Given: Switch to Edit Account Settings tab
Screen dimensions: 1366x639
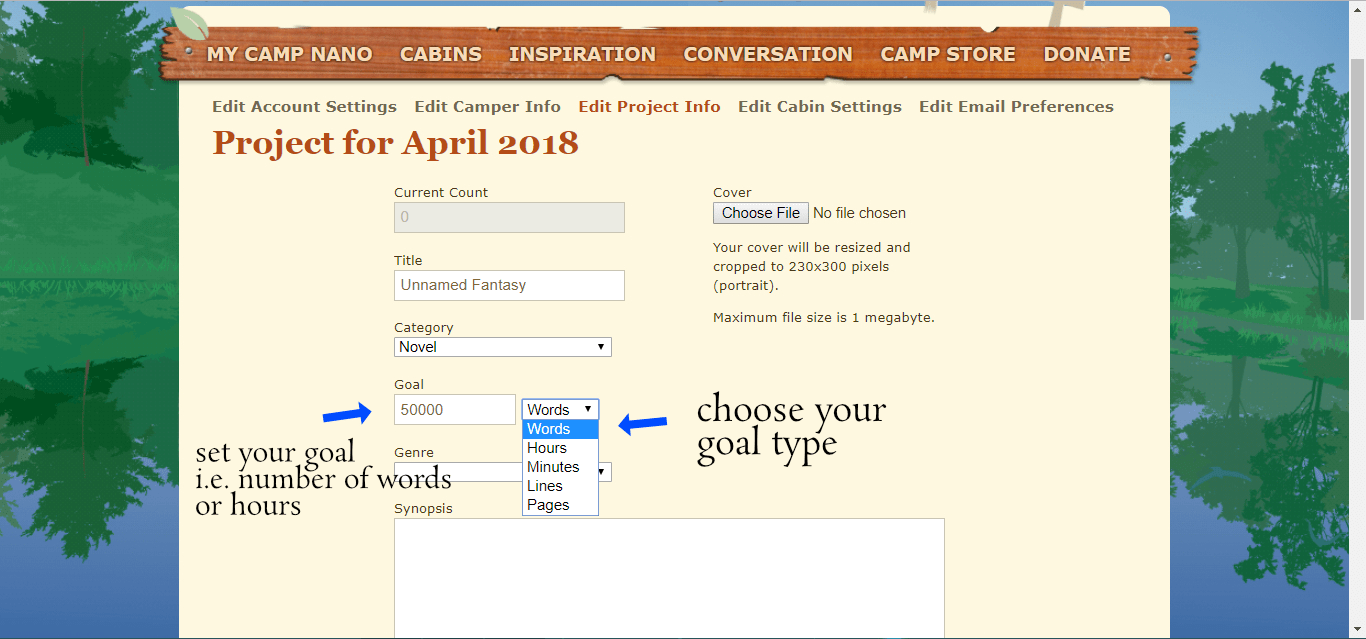Looking at the screenshot, I should pyautogui.click(x=304, y=106).
